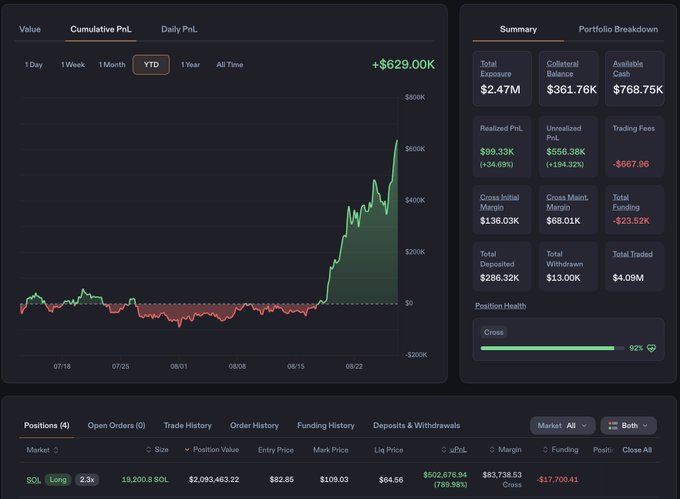Open the SOL market link
Screen dimensions: 680x499
coord(33,479)
